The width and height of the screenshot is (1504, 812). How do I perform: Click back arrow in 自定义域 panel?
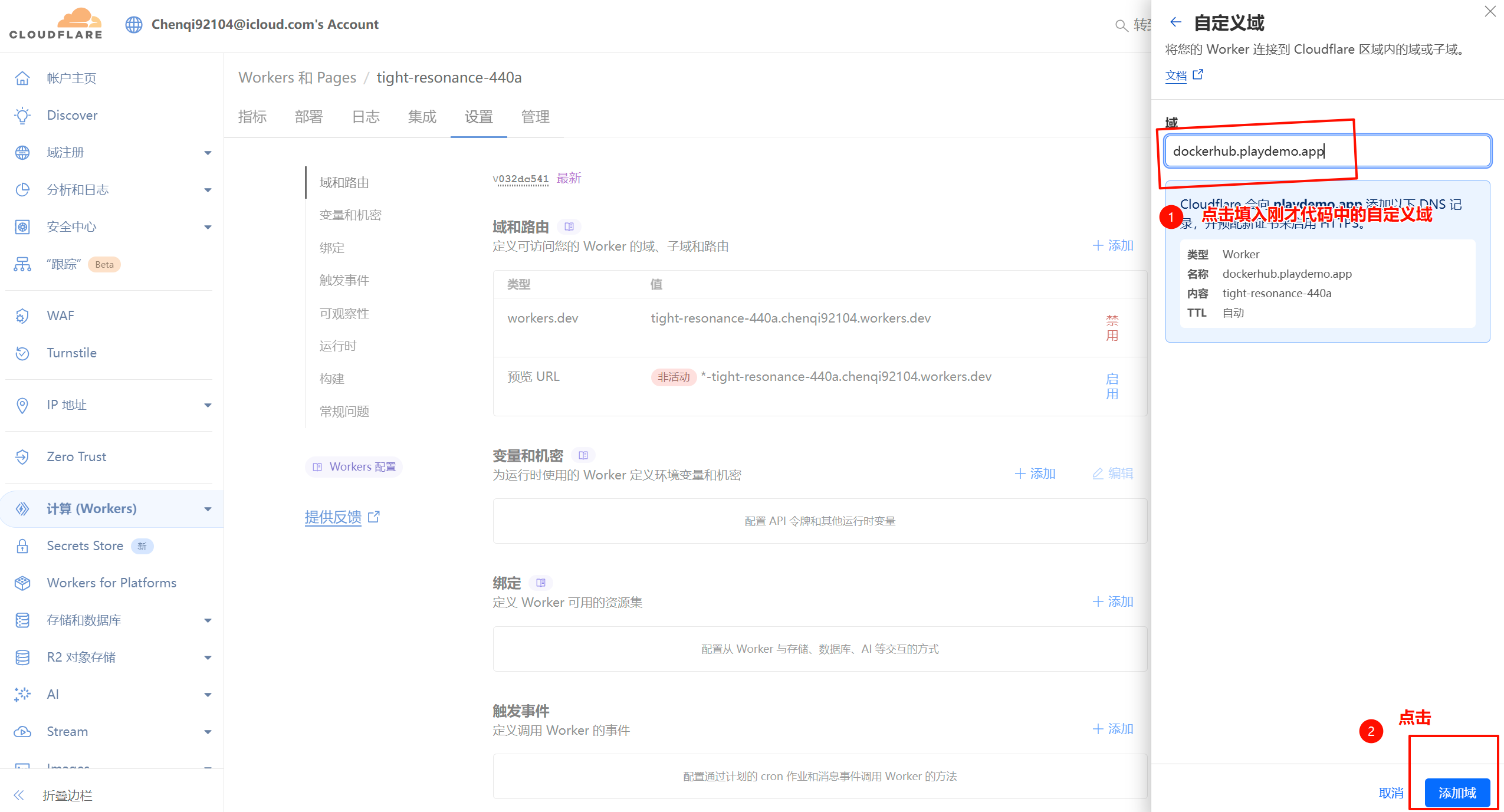click(x=1175, y=22)
